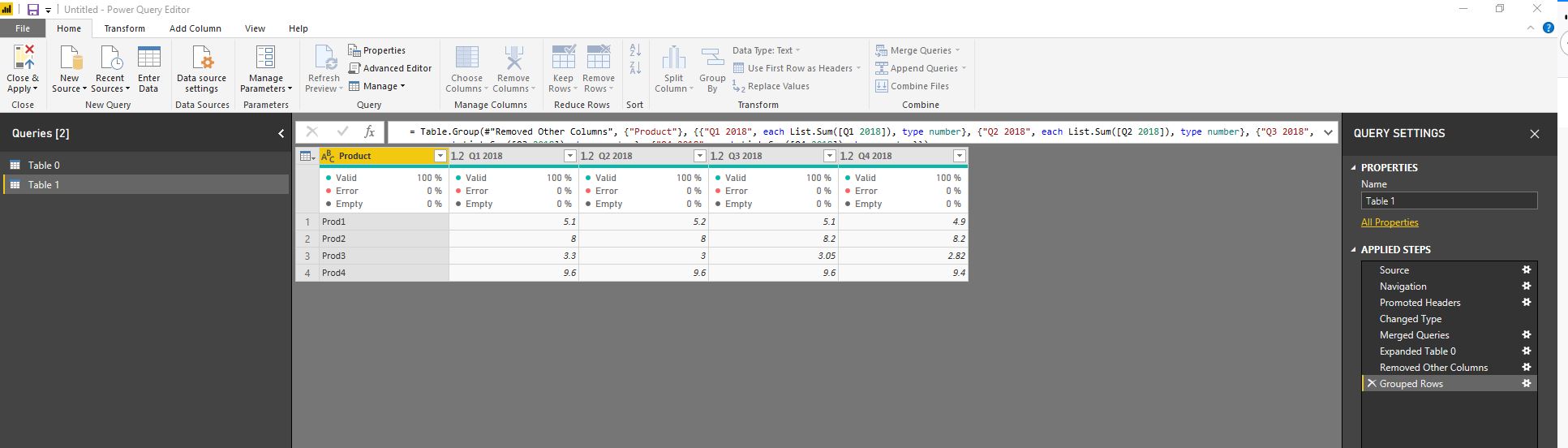Expand the formula bar chevron
This screenshot has height=448, width=1568.
[x=1328, y=131]
